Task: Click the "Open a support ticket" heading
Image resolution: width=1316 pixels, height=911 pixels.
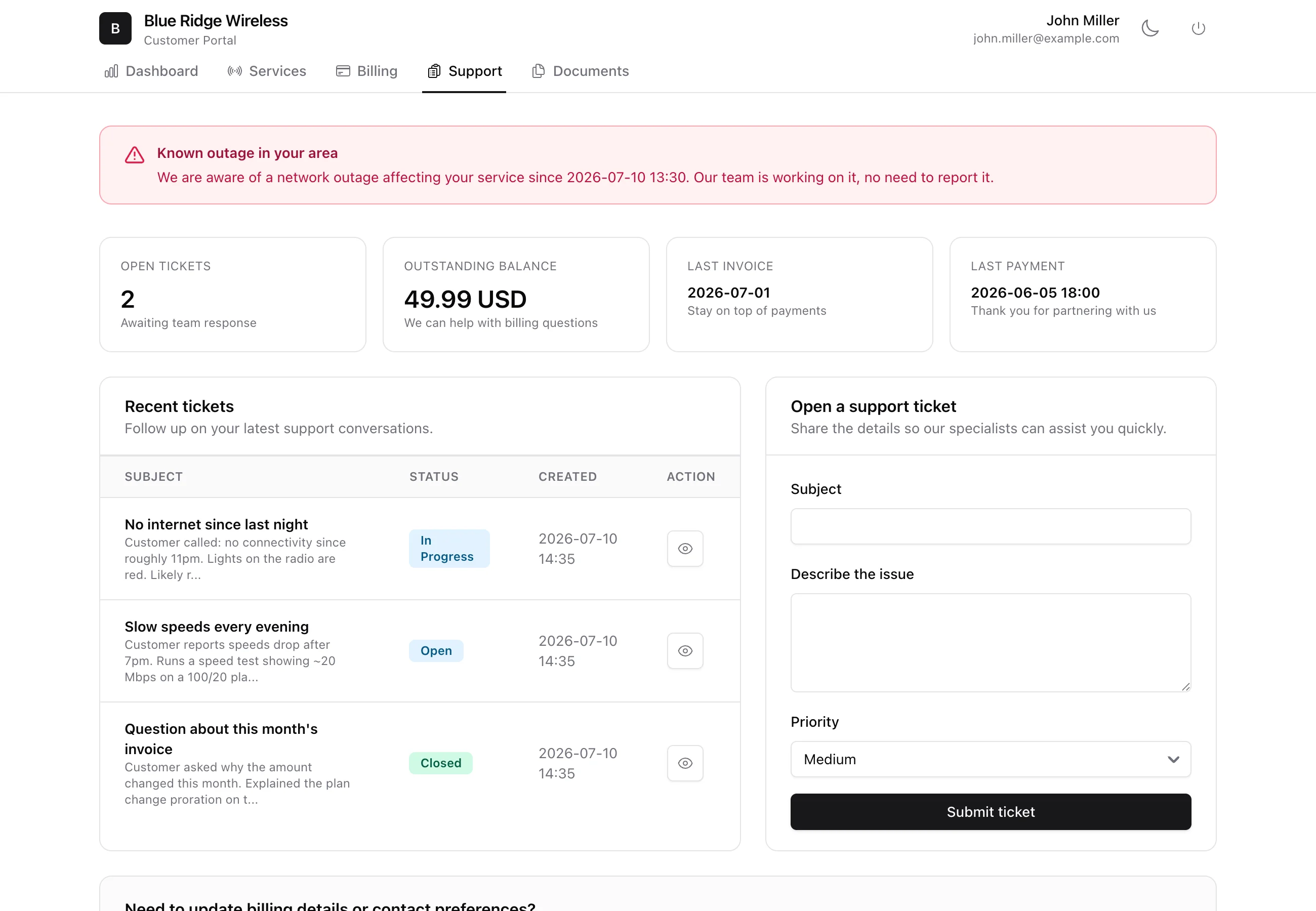Action: point(873,406)
